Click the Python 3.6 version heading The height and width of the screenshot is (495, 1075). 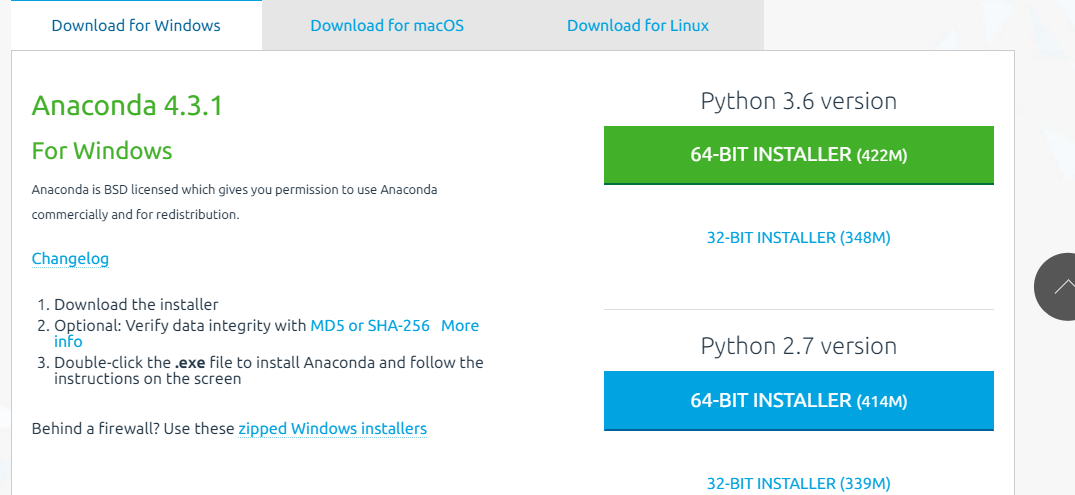(798, 101)
